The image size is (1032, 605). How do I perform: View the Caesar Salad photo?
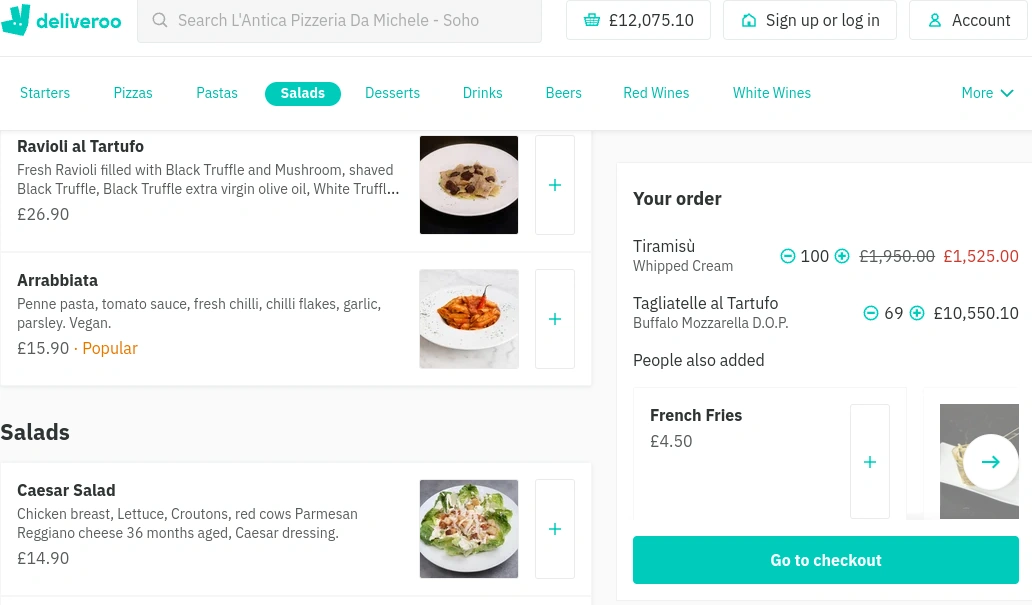point(469,529)
